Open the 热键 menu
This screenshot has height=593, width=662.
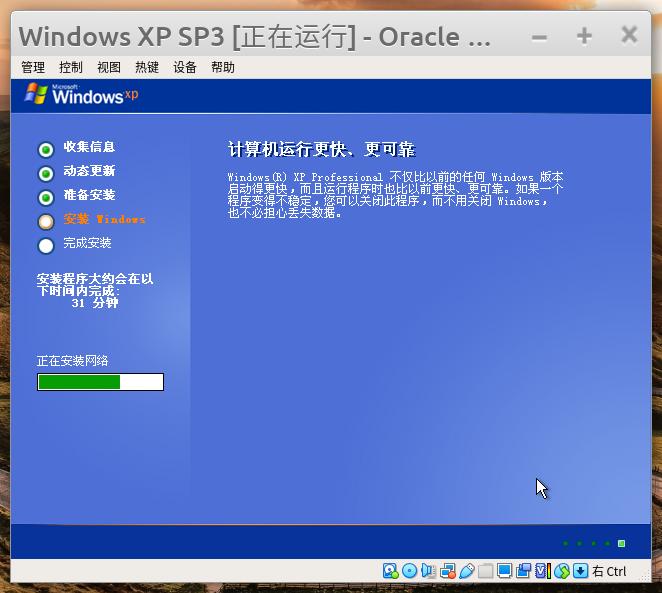(x=147, y=67)
